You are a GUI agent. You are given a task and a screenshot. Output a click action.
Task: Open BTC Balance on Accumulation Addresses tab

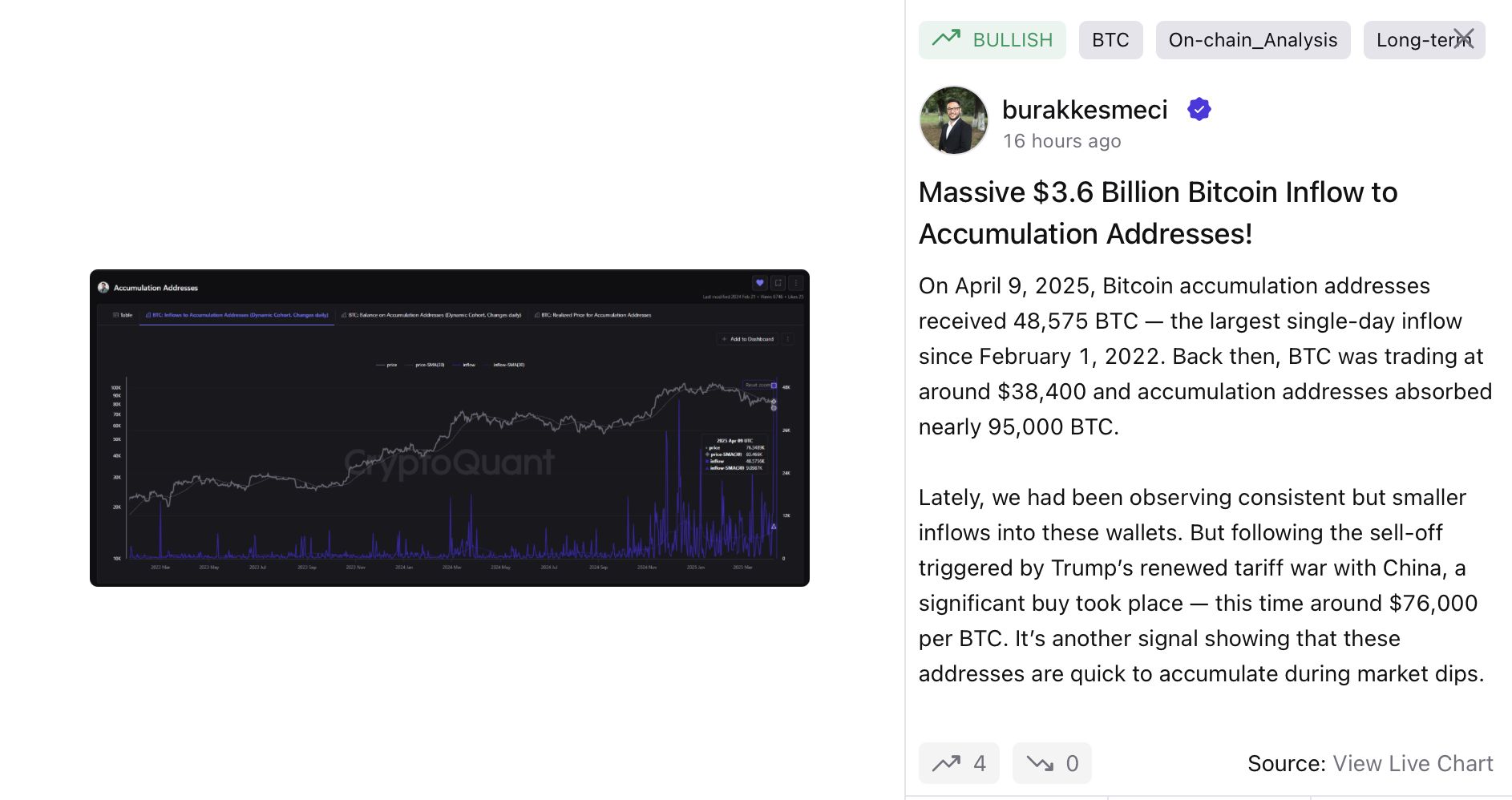coord(431,315)
